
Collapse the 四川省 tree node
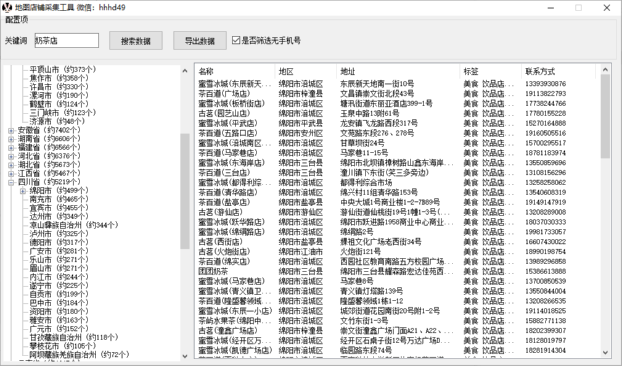click(11, 182)
